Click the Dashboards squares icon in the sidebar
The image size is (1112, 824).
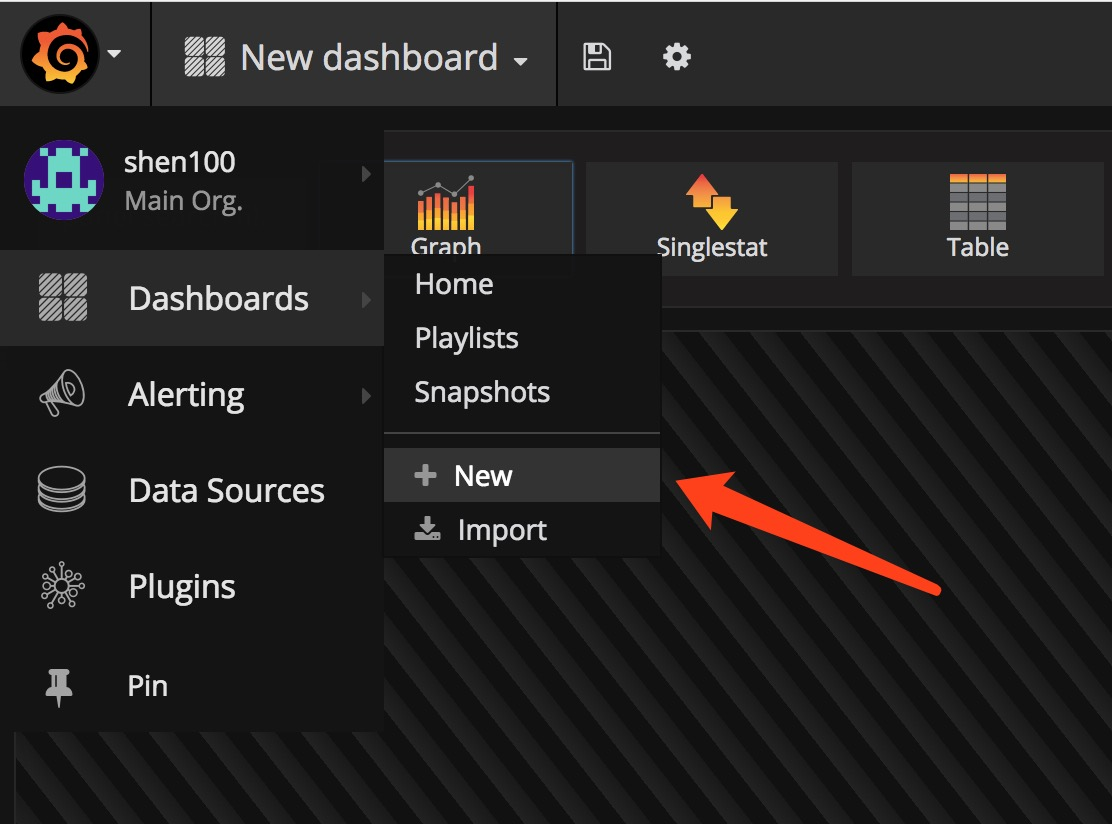(62, 297)
